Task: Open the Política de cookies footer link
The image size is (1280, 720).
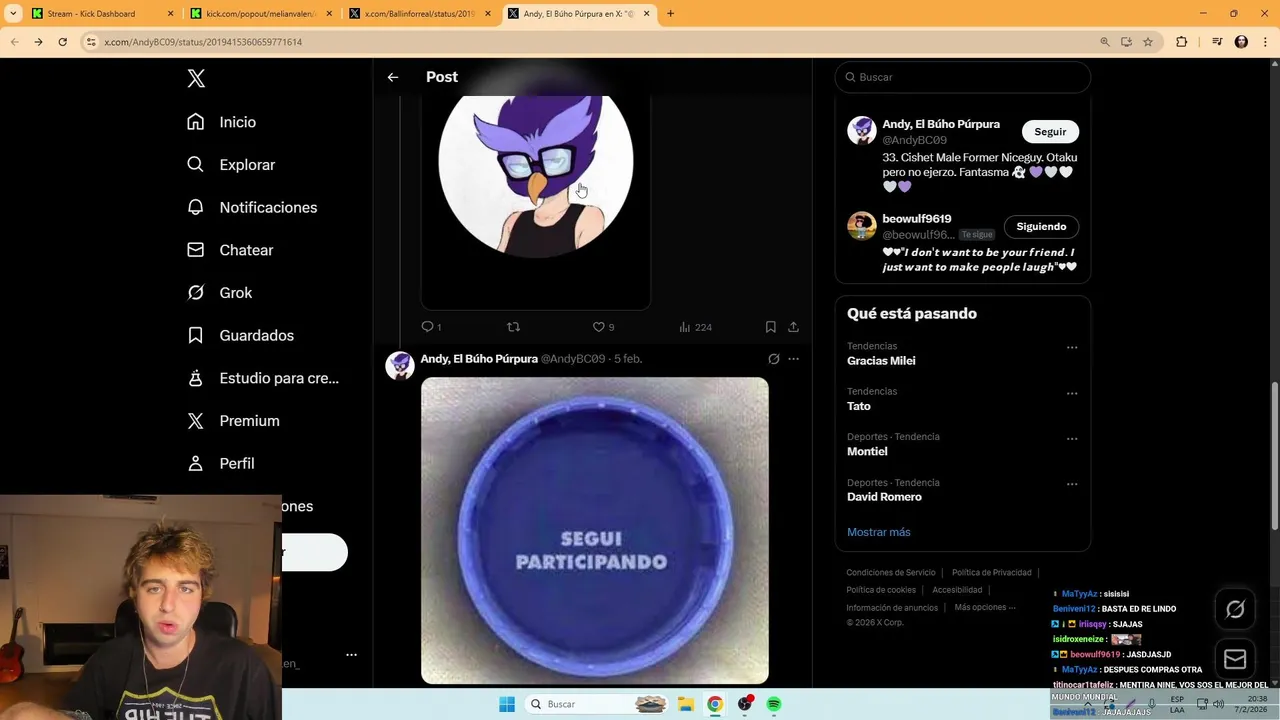Action: (x=881, y=590)
